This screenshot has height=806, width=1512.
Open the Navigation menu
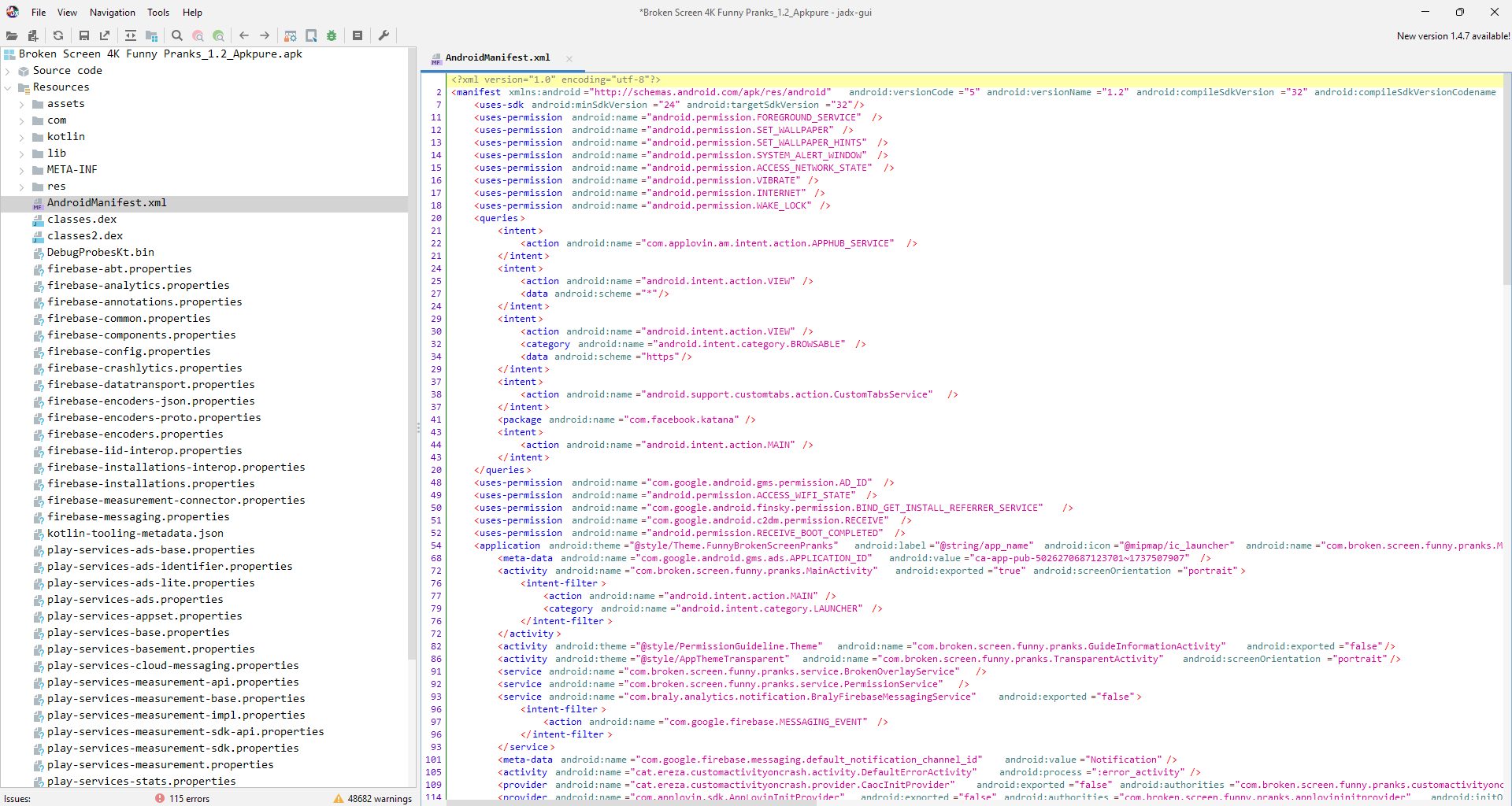(x=113, y=13)
